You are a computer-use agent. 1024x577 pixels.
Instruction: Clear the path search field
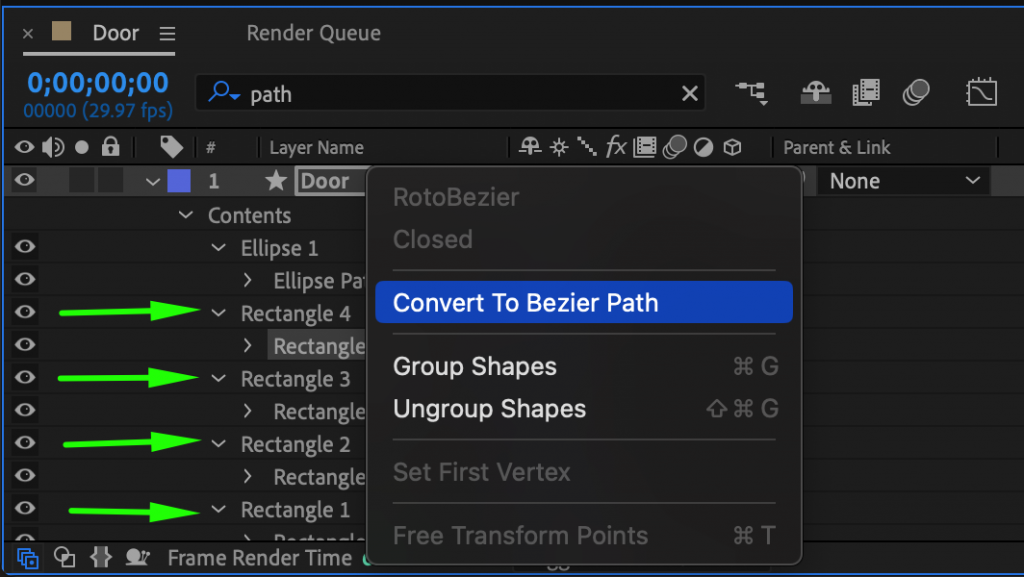[690, 93]
